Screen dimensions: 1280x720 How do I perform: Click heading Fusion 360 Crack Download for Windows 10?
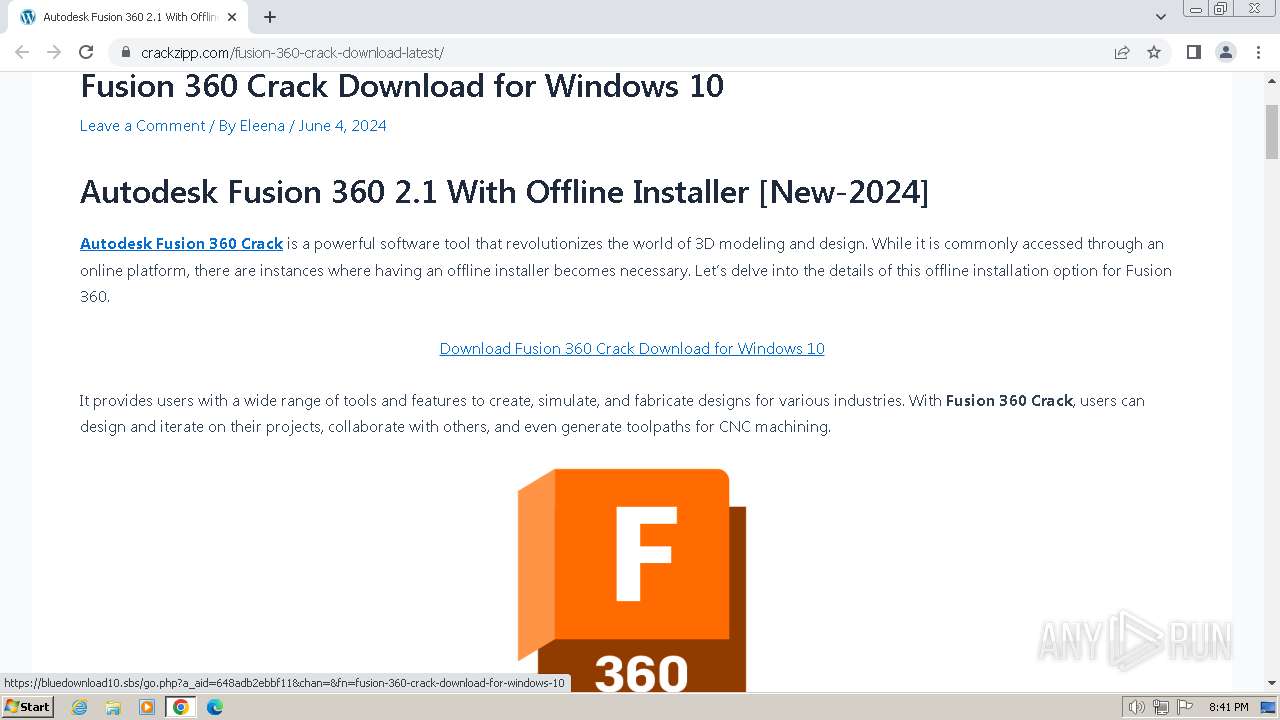coord(402,86)
